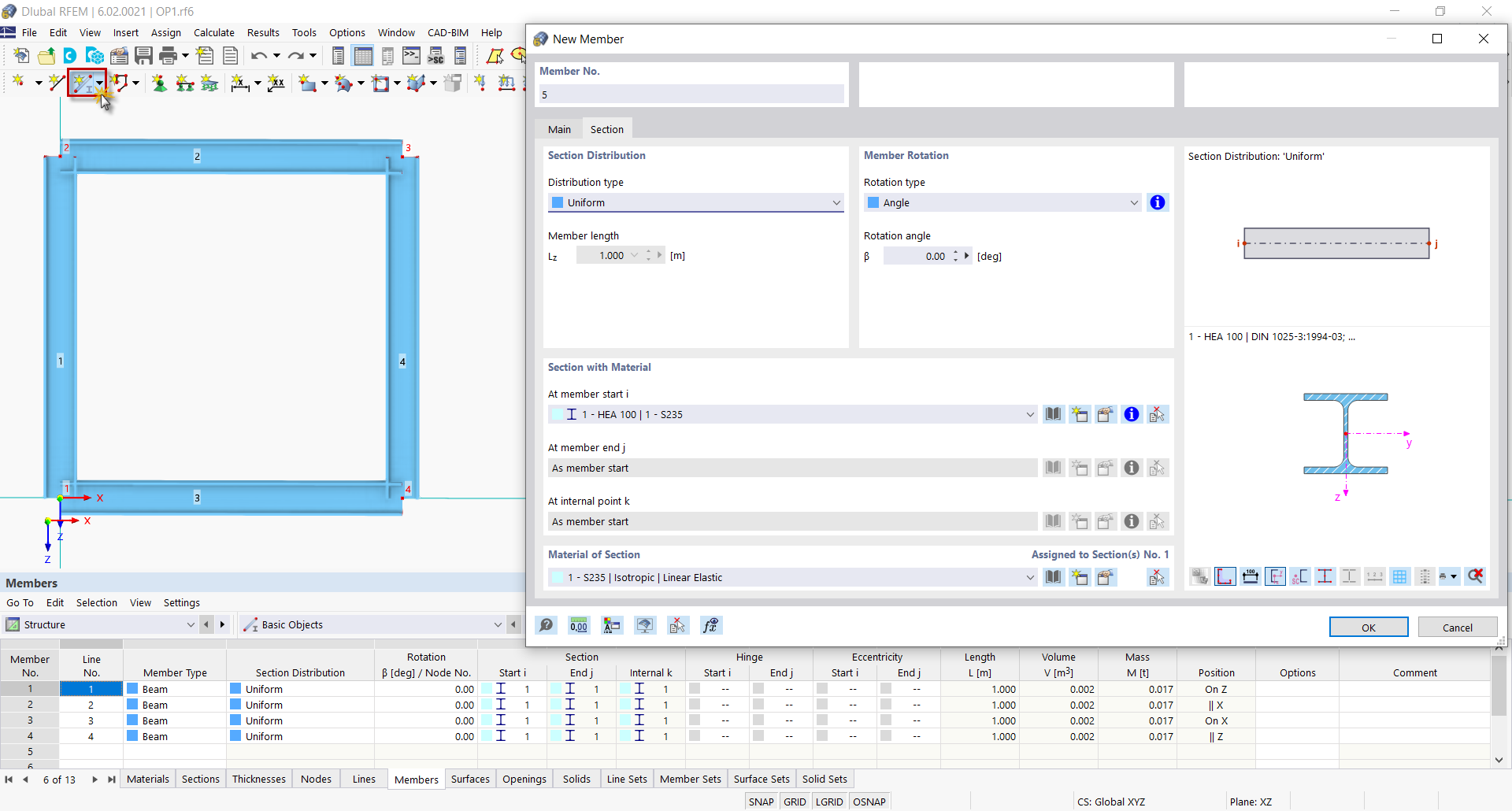The image size is (1512, 811).
Task: Toggle OSNAP in status bar
Action: 869,802
